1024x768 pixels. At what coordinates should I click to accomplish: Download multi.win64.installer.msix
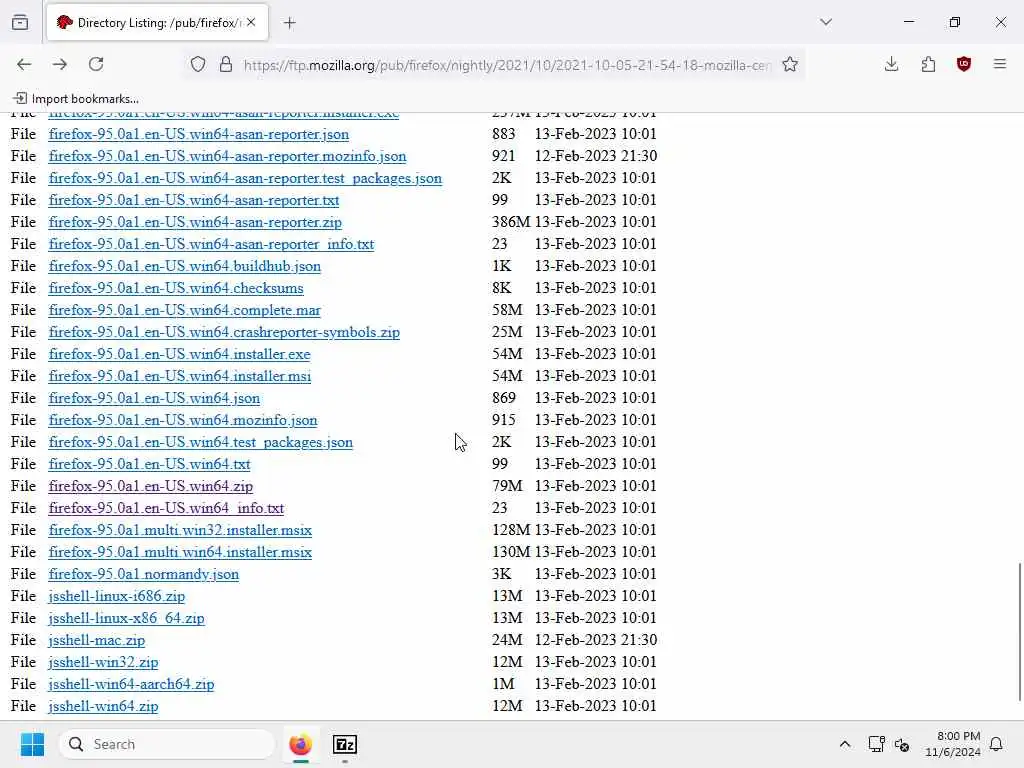(x=180, y=552)
